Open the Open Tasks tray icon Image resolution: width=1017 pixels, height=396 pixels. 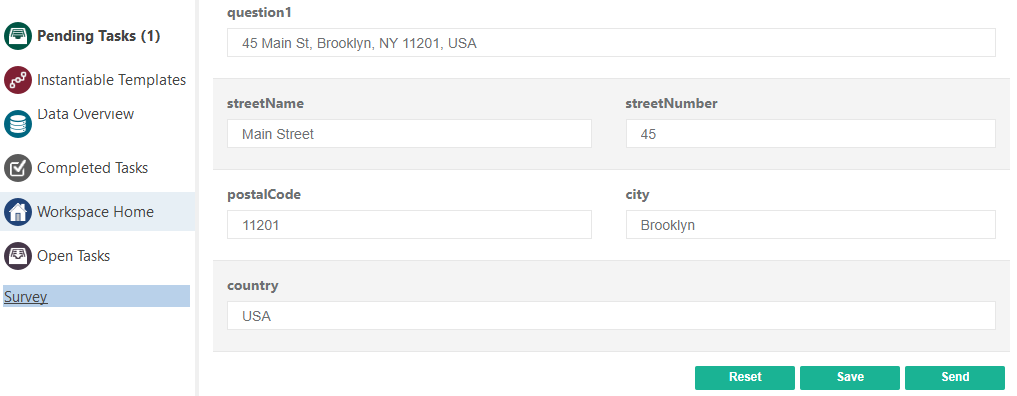[18, 255]
